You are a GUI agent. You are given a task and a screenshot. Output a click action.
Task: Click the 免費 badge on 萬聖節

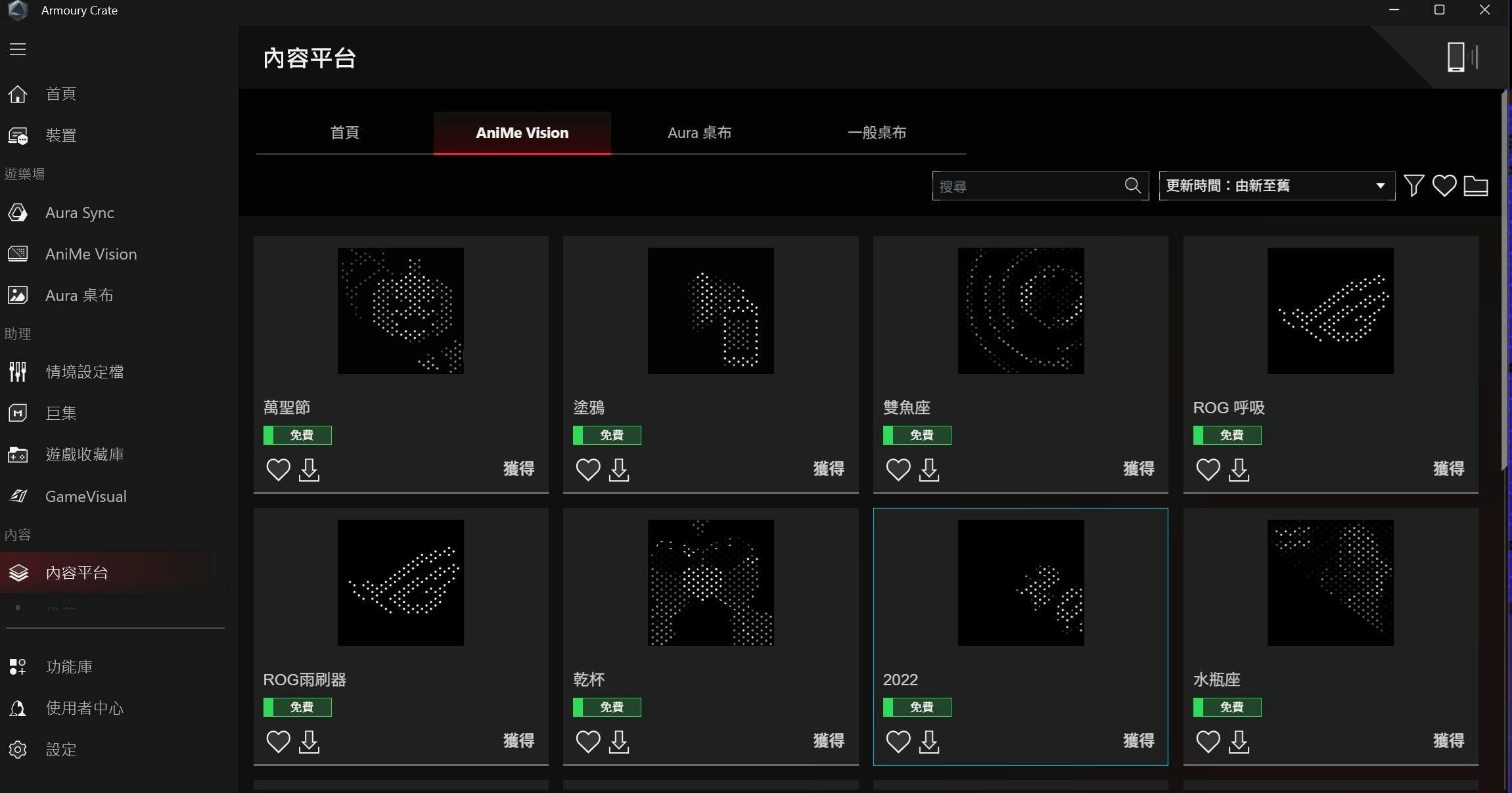pos(298,435)
